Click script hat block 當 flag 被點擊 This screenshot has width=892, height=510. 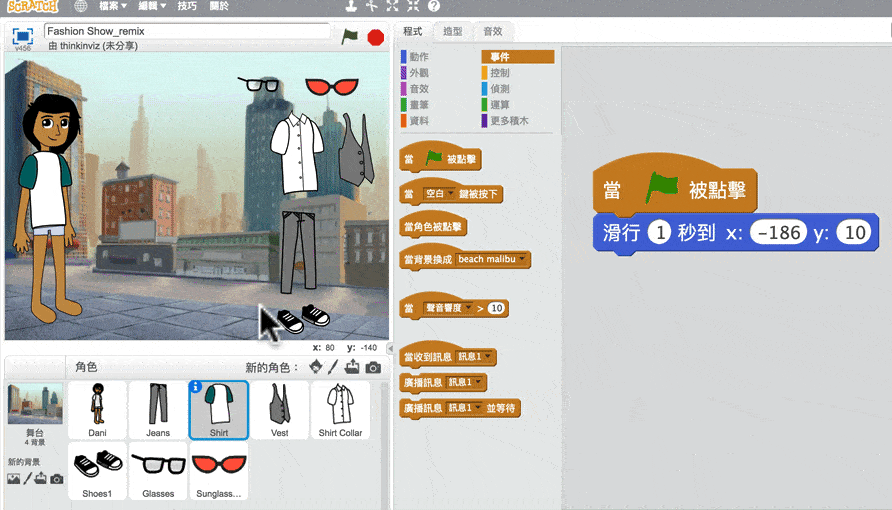pos(675,185)
